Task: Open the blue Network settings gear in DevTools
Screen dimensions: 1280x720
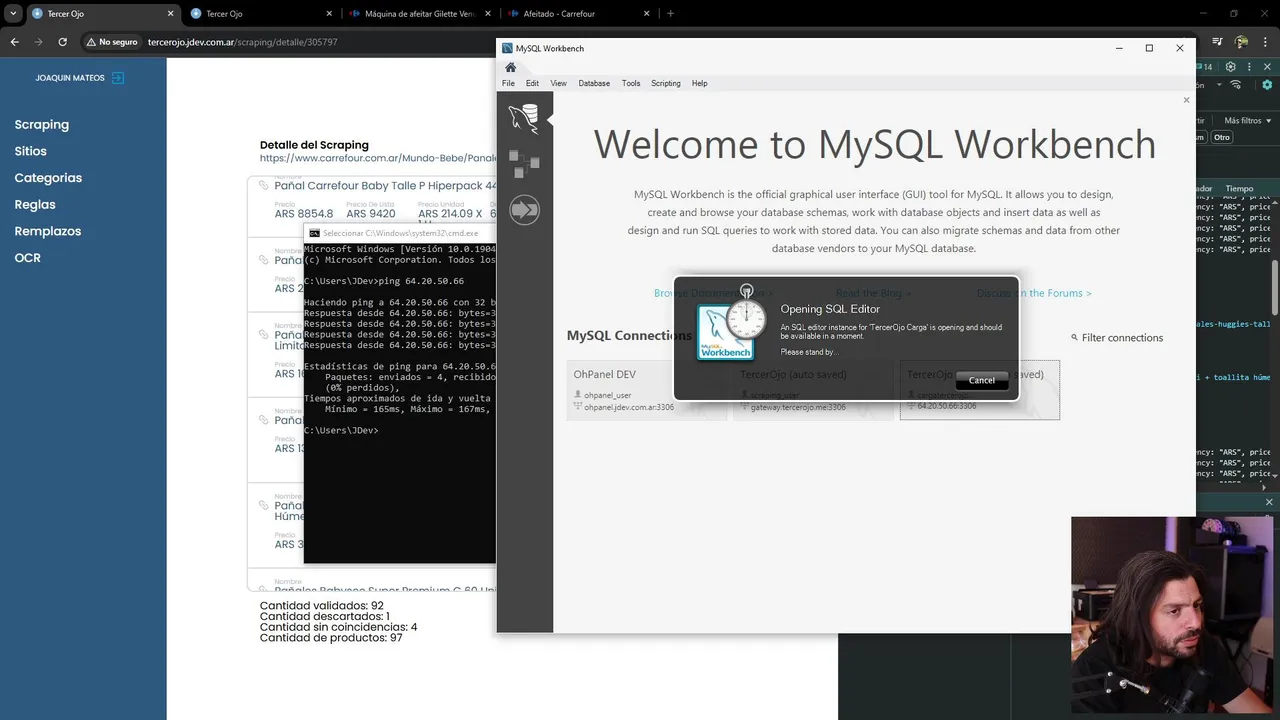Action: tap(1267, 85)
